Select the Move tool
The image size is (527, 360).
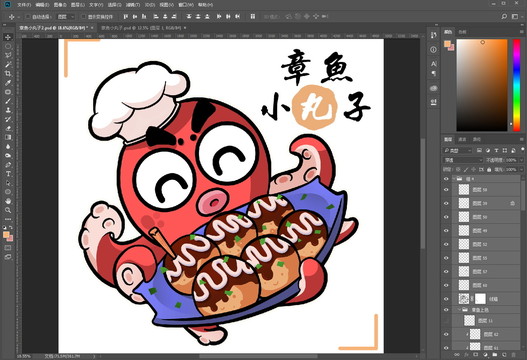(x=8, y=37)
